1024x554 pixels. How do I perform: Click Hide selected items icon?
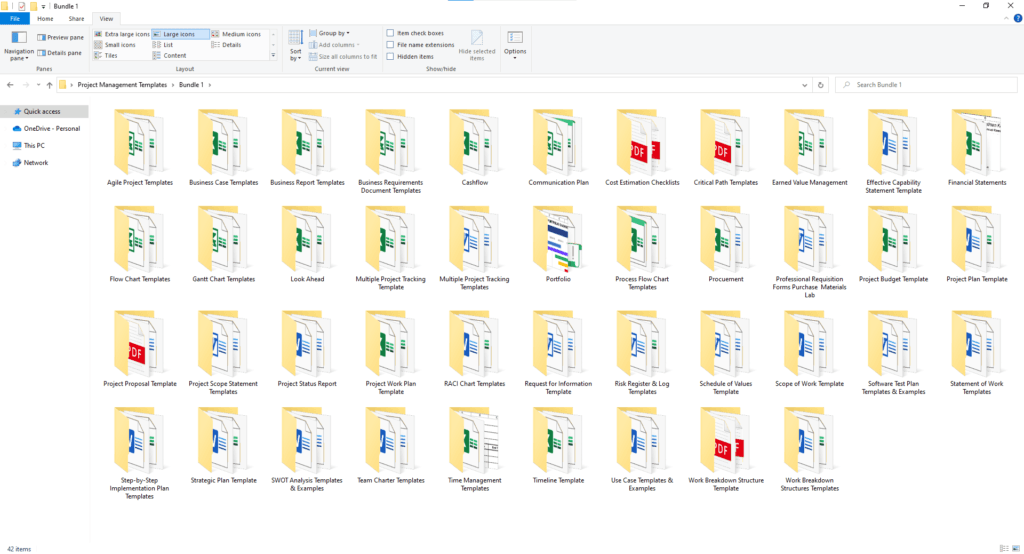point(476,46)
